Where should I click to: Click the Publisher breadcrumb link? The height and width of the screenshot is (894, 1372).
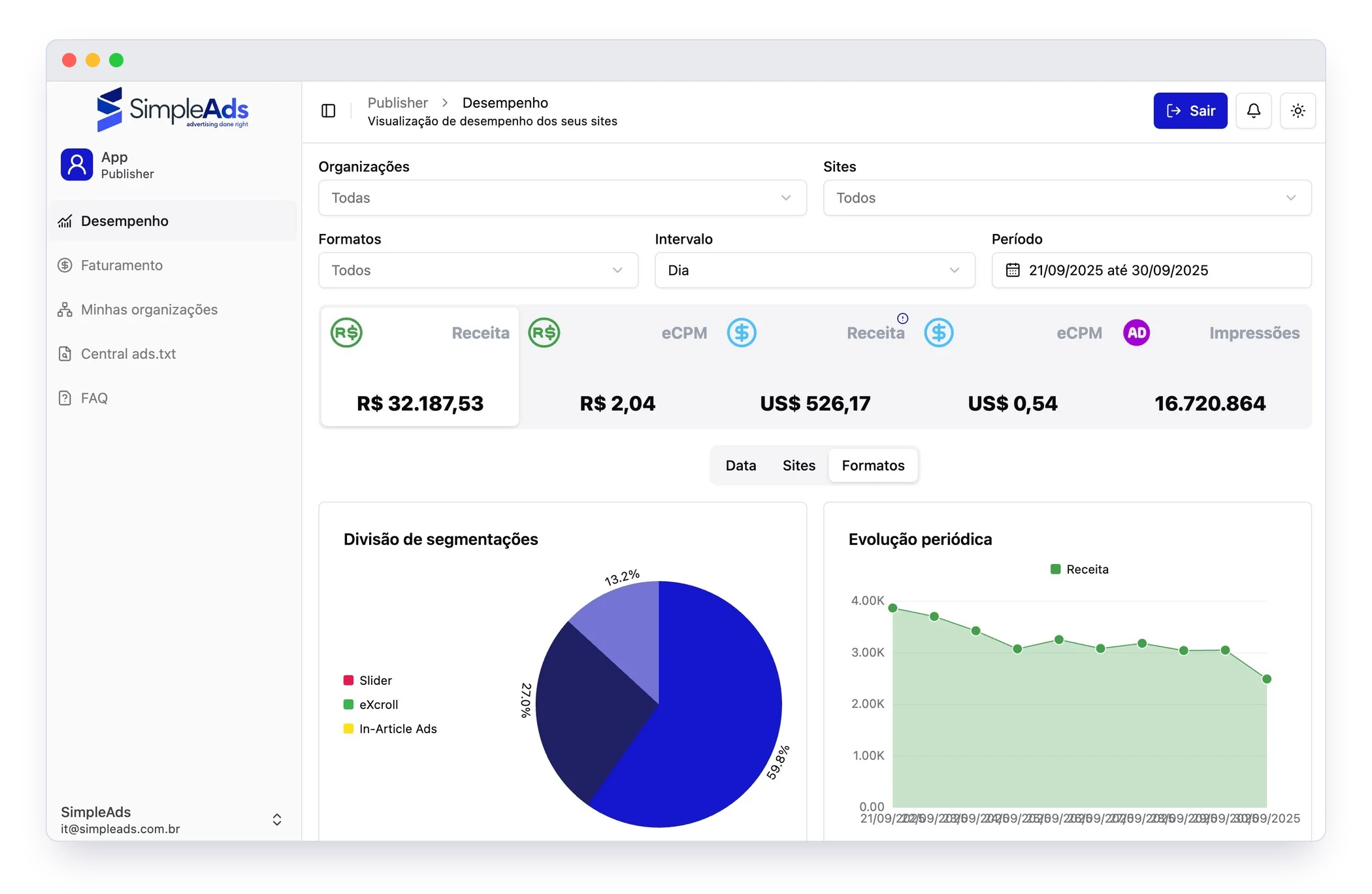(397, 103)
